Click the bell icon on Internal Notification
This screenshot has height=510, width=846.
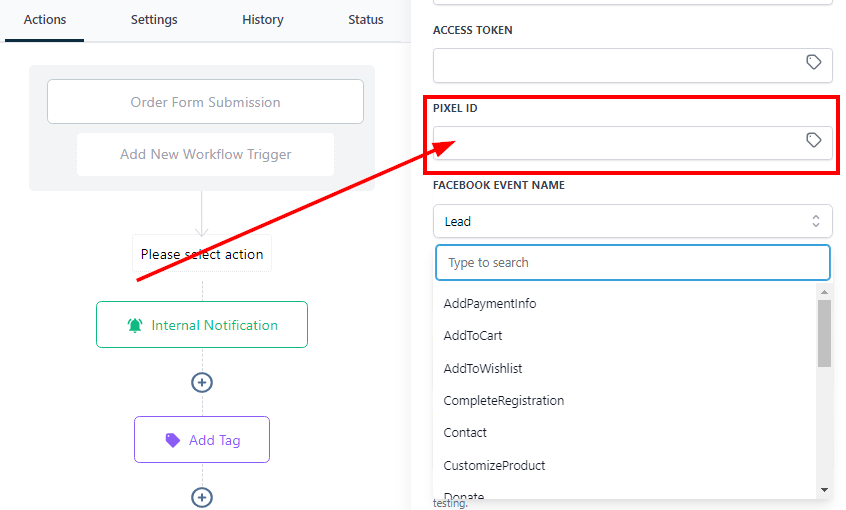pos(135,325)
